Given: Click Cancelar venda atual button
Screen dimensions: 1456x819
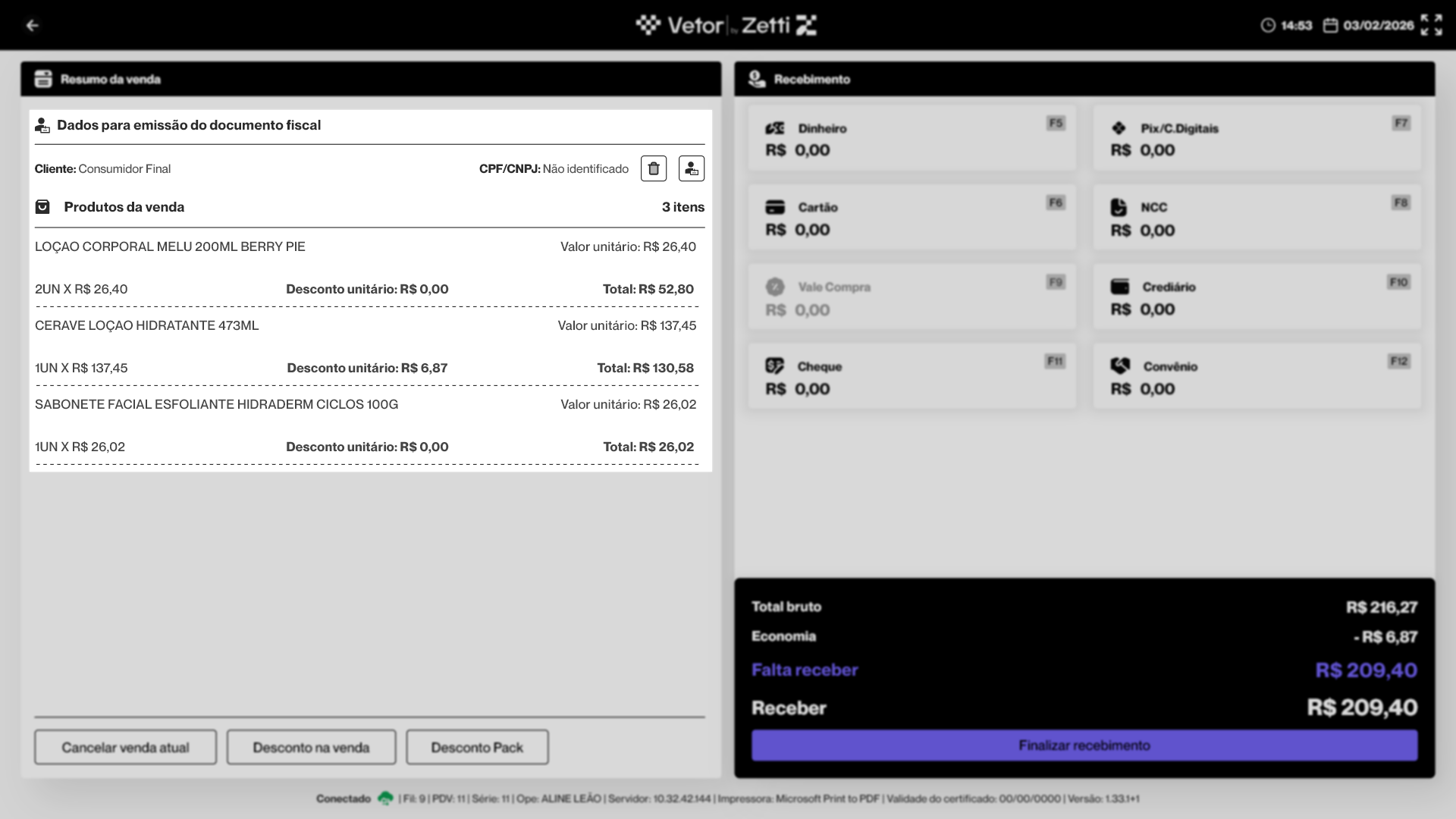Looking at the screenshot, I should pos(125,748).
